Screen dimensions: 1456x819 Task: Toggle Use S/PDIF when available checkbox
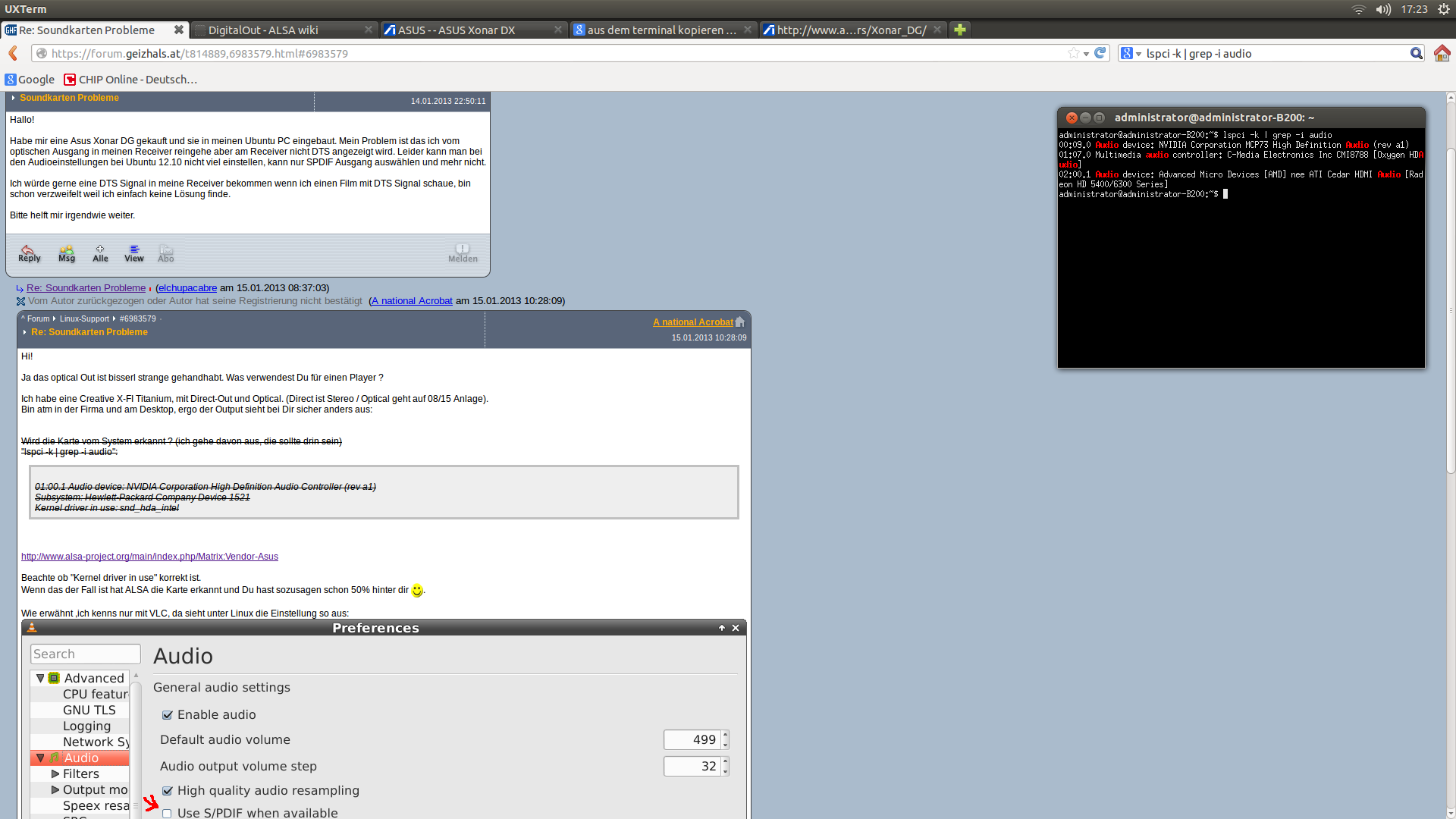(x=167, y=814)
